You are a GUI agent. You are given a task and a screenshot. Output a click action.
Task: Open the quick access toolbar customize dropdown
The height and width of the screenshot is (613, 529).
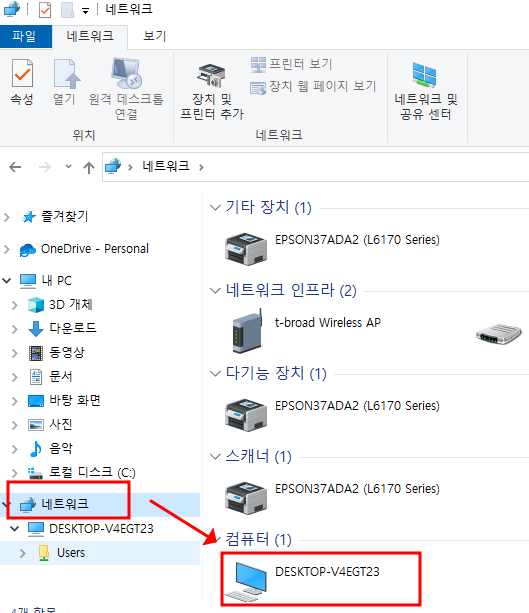point(85,11)
